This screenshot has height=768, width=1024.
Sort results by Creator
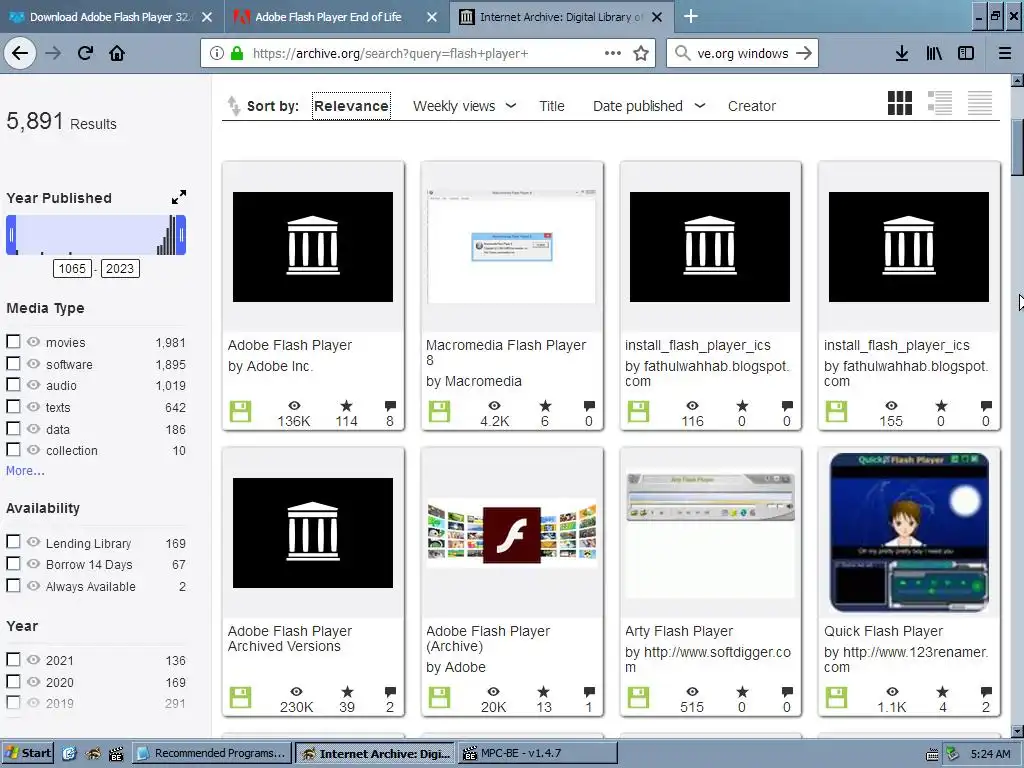pyautogui.click(x=752, y=106)
